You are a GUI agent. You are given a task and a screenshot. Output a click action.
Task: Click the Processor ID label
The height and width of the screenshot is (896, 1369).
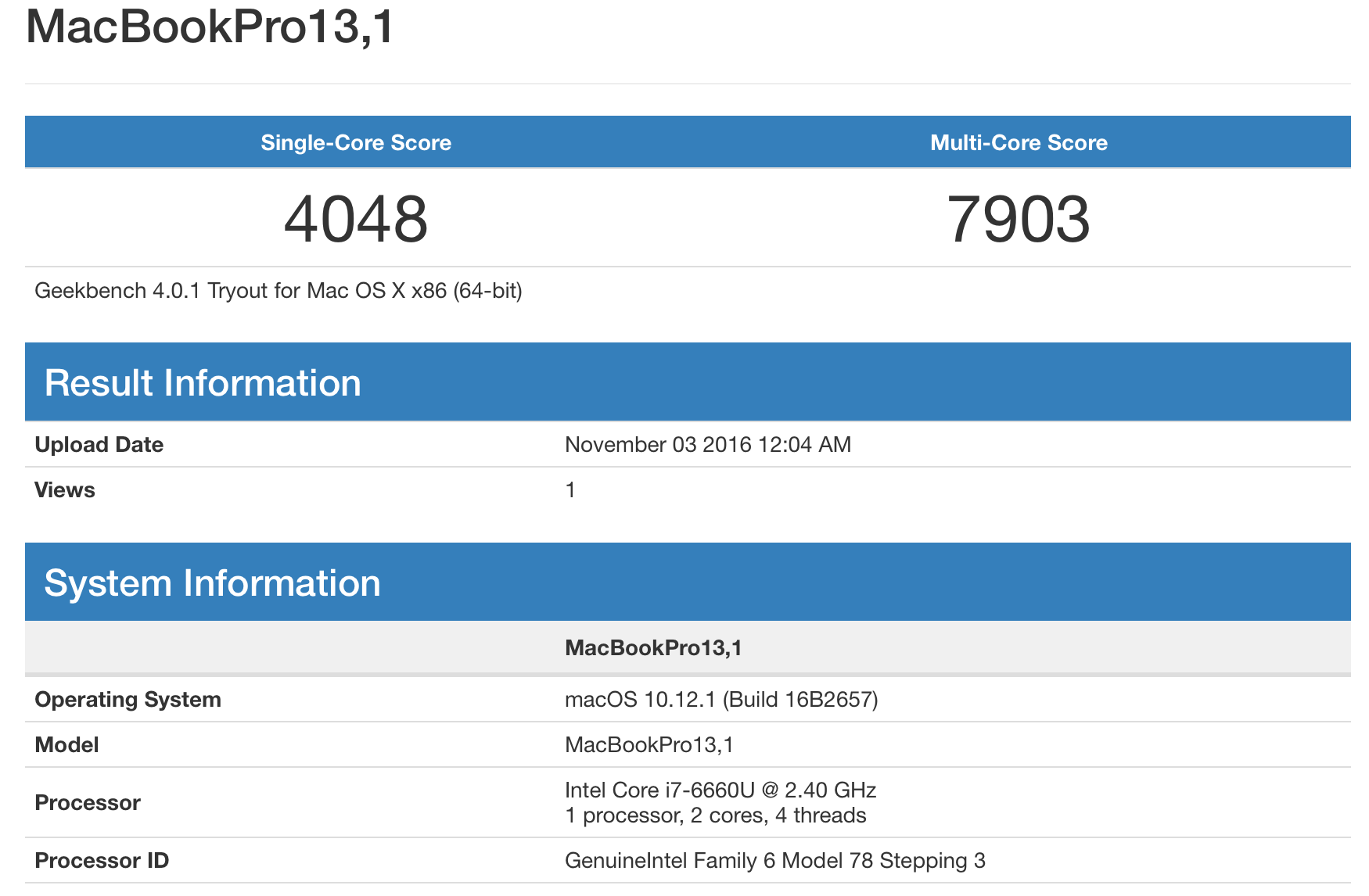click(102, 860)
